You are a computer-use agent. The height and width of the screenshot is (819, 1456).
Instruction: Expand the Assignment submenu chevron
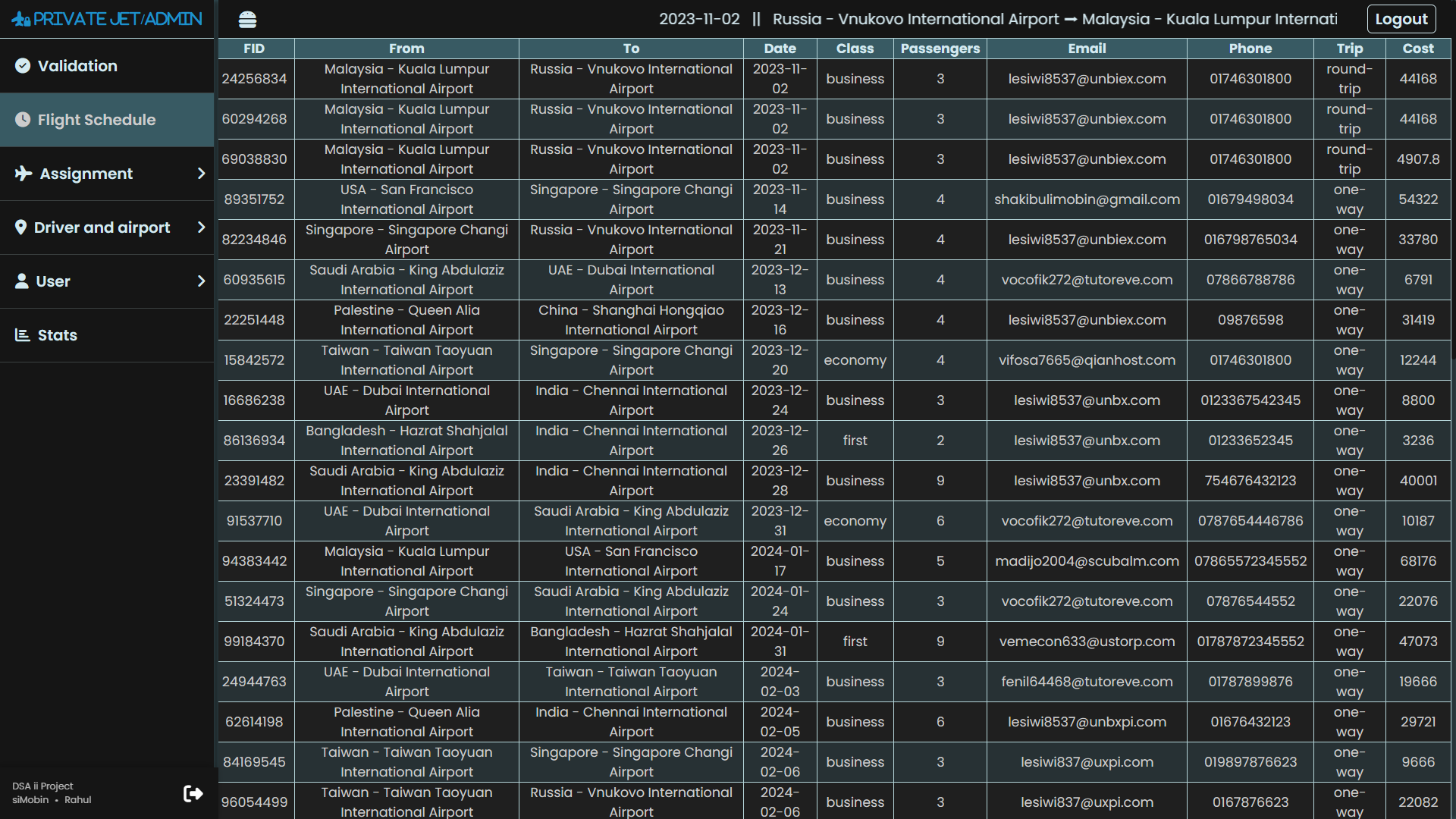point(201,174)
